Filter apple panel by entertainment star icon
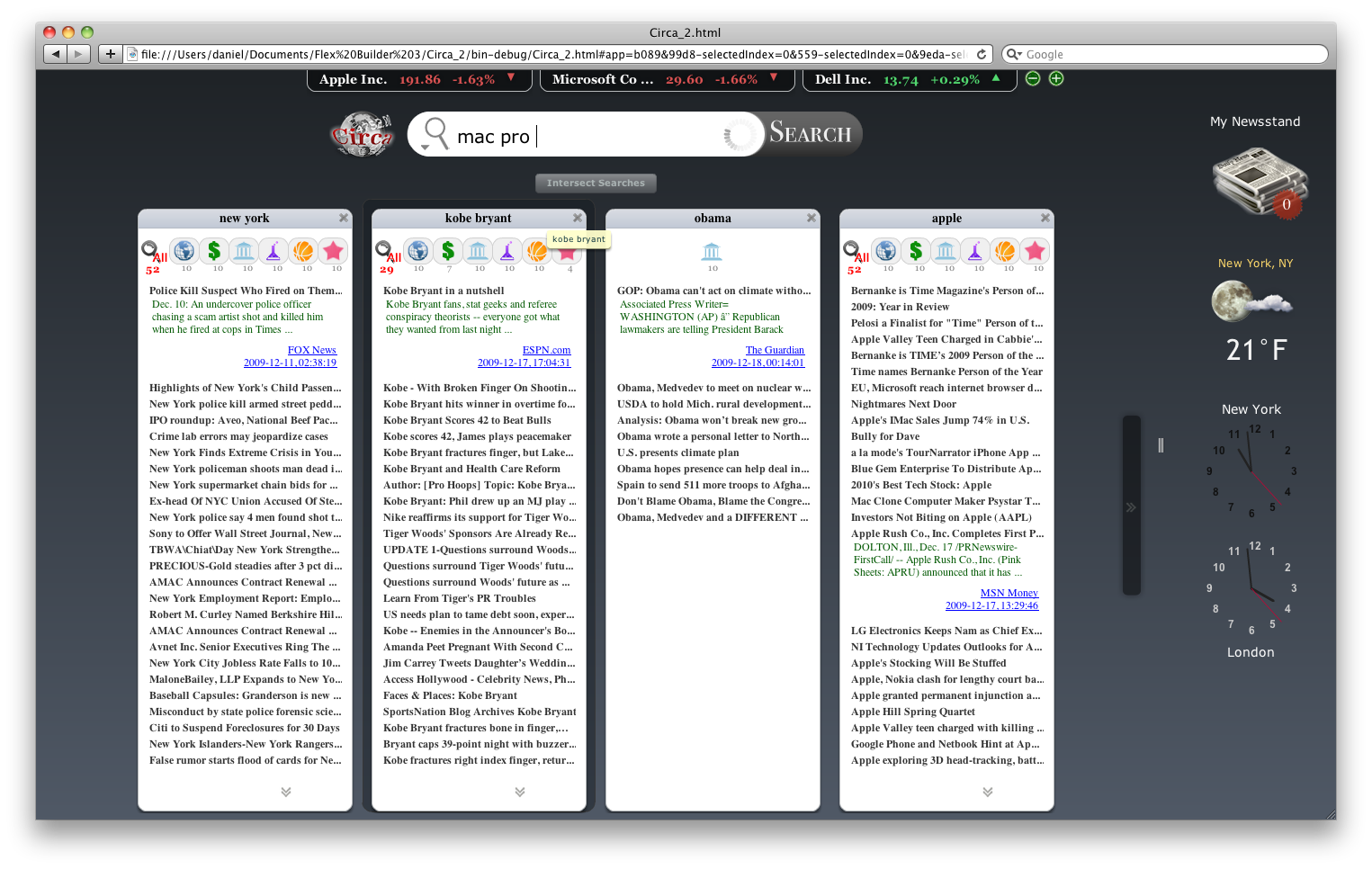Viewport: 1372px width, 869px height. coord(1035,251)
